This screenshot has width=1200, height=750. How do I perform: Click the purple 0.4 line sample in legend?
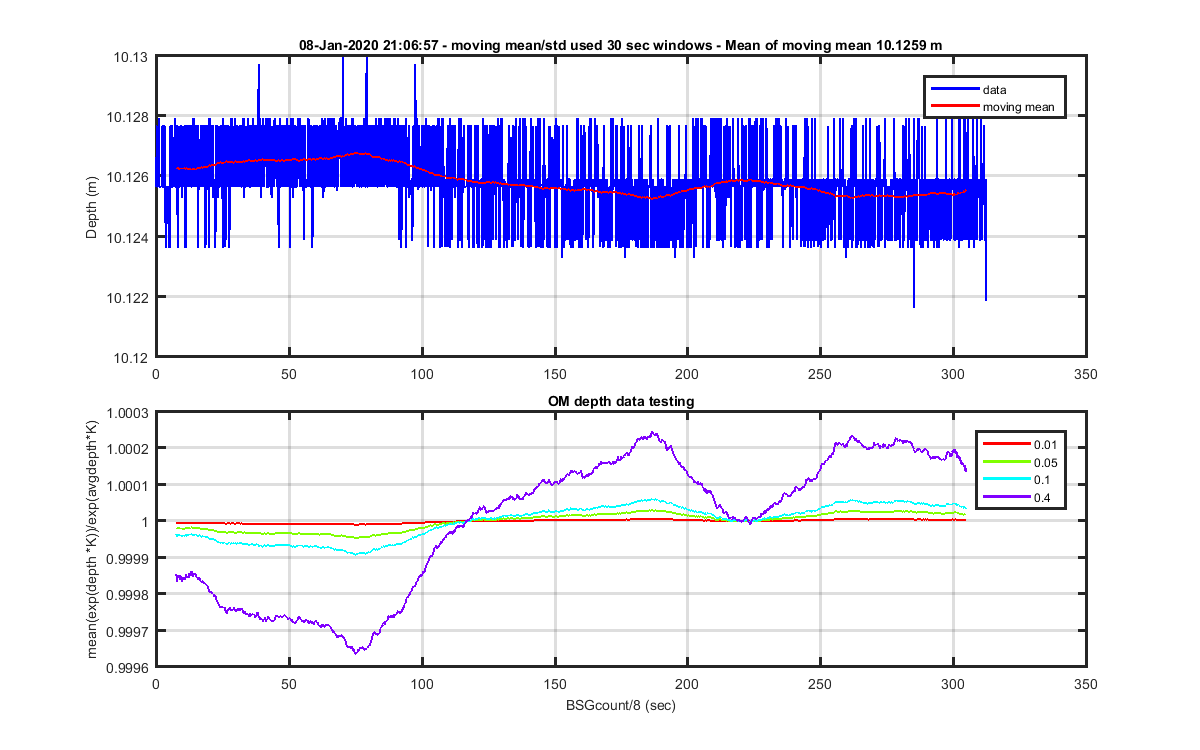pos(1006,495)
